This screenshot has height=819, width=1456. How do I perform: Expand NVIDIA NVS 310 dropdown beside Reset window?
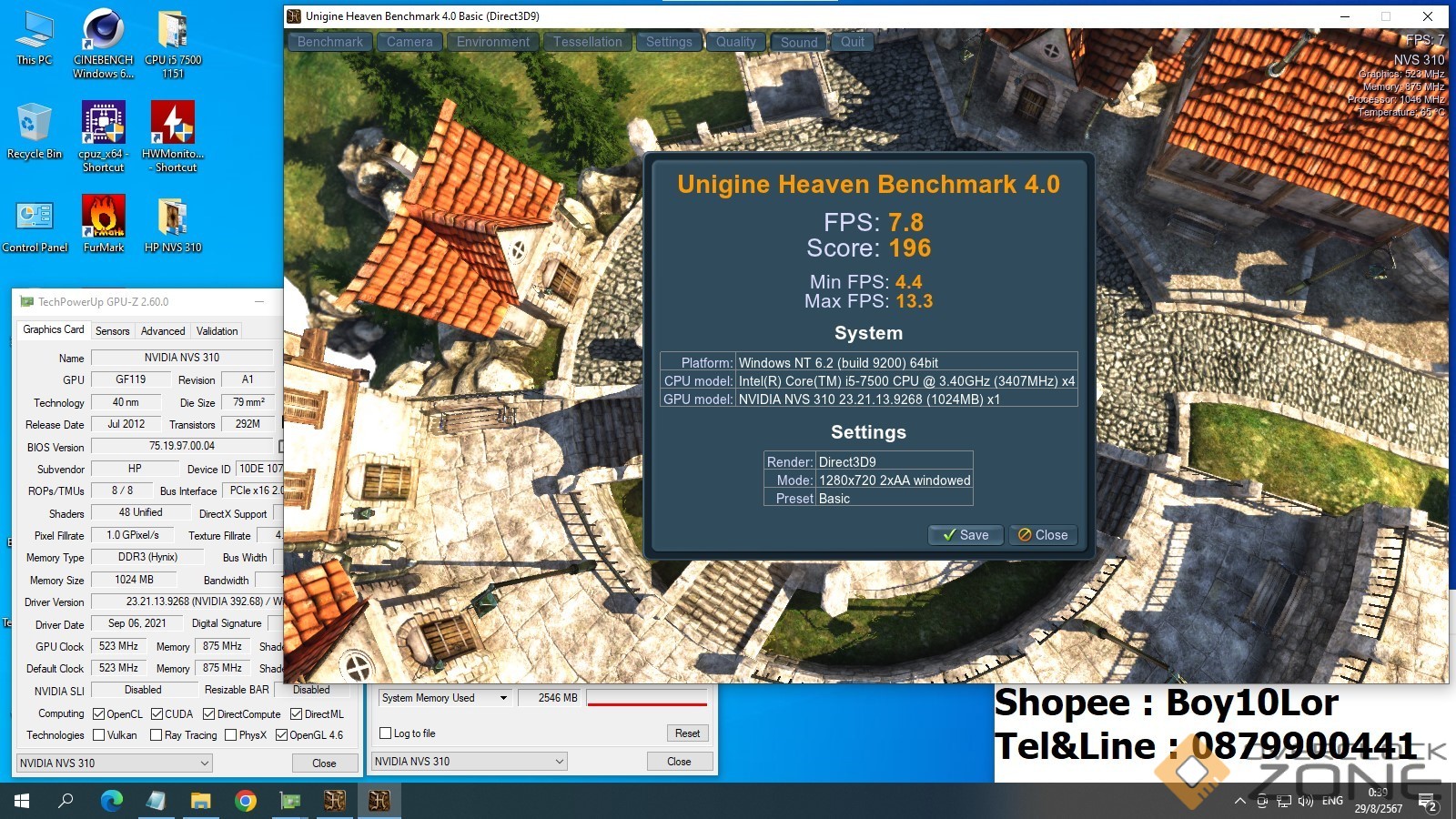[470, 761]
